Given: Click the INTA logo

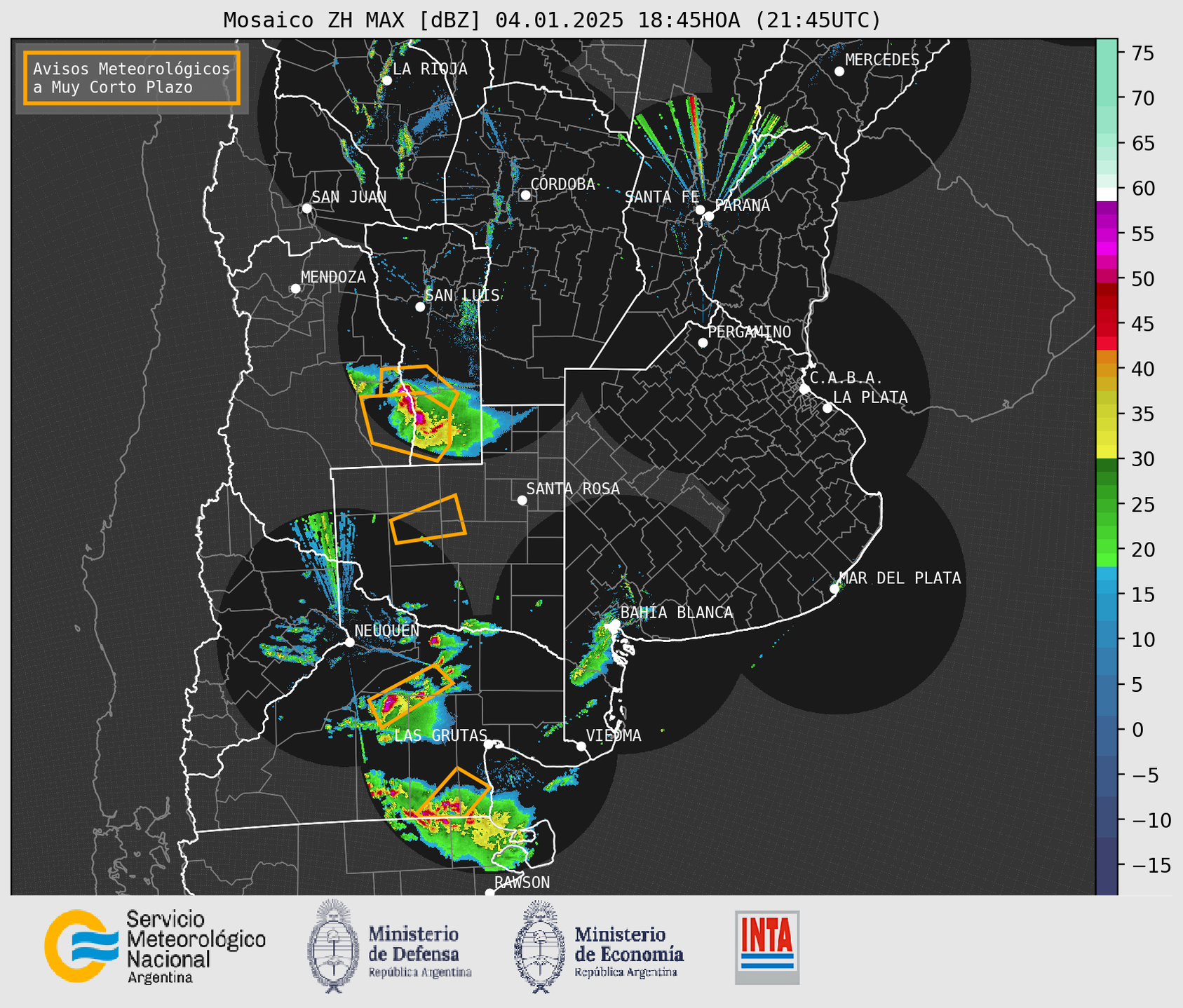Looking at the screenshot, I should 767,947.
